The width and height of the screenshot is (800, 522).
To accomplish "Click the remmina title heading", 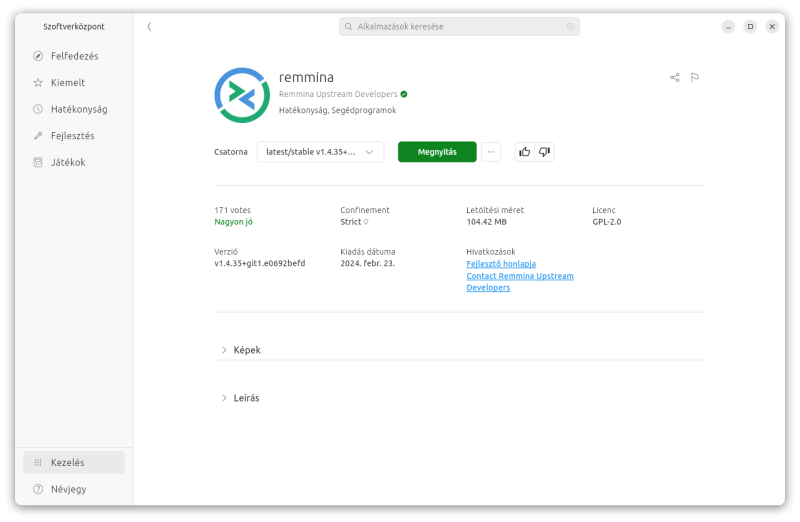I will pos(306,77).
